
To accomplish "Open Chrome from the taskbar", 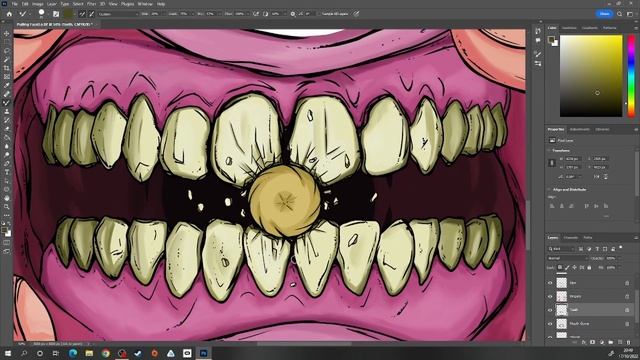I will 106,353.
